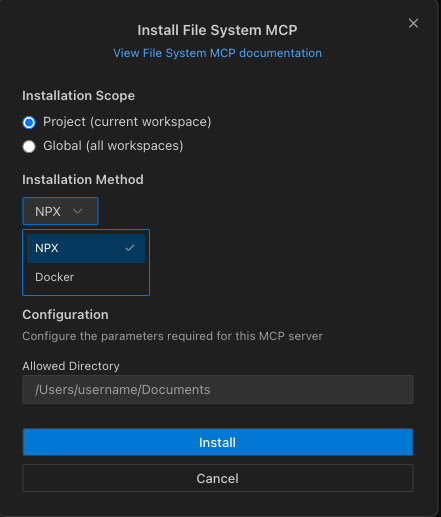Click the checkmark next to NPX option
The image size is (441, 517).
click(x=130, y=248)
